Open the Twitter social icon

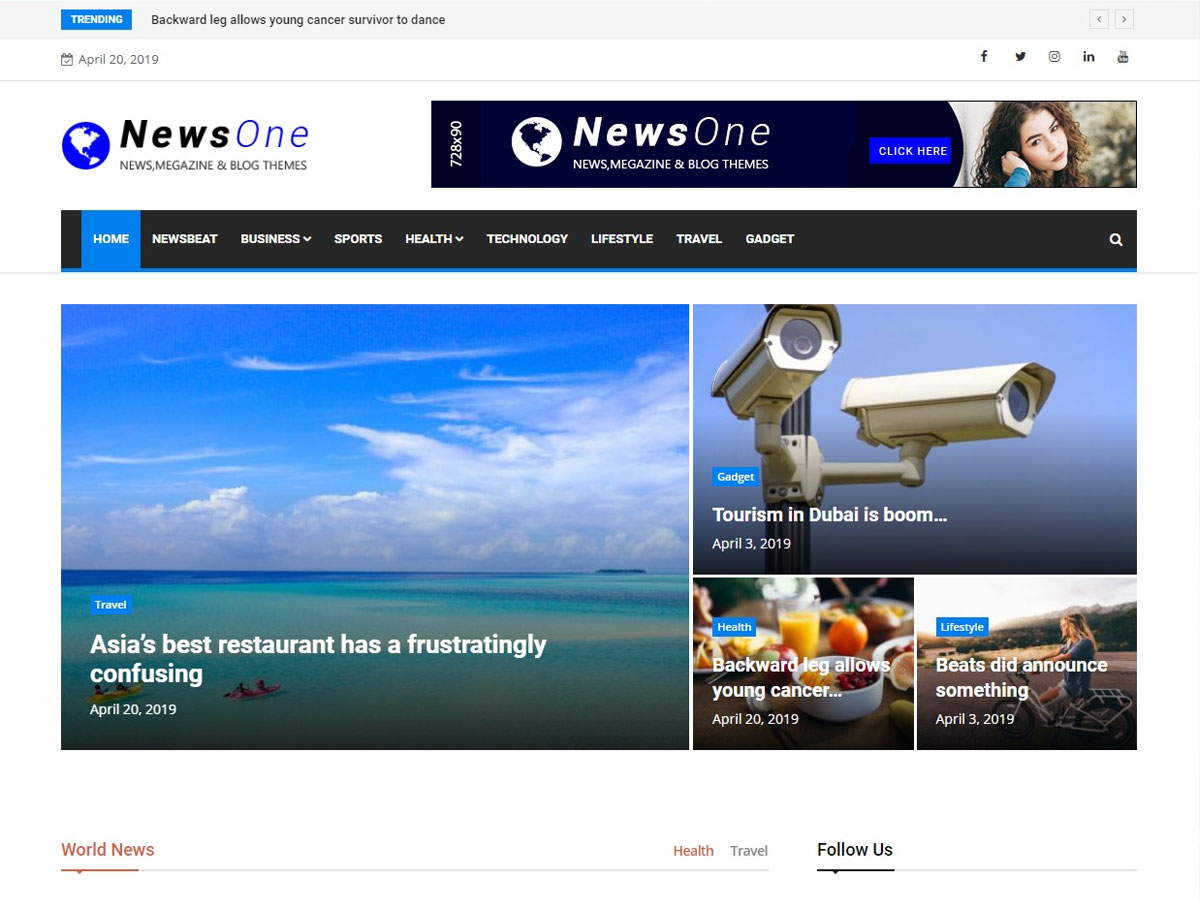1019,56
